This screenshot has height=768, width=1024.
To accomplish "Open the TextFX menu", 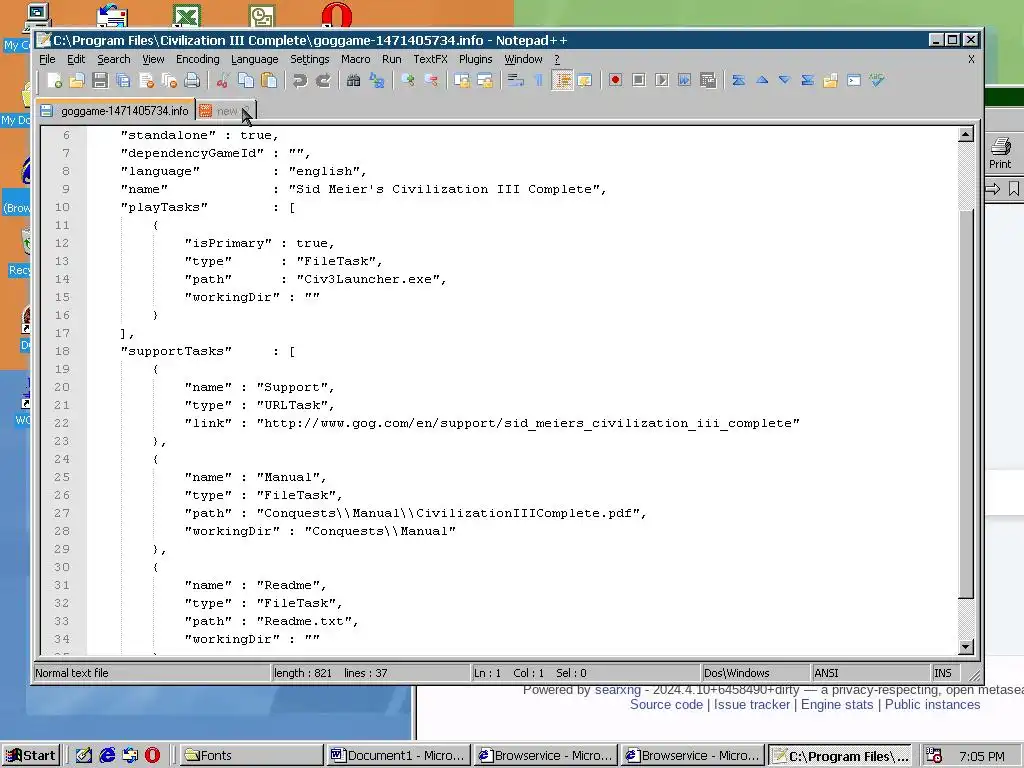I will 430,59.
